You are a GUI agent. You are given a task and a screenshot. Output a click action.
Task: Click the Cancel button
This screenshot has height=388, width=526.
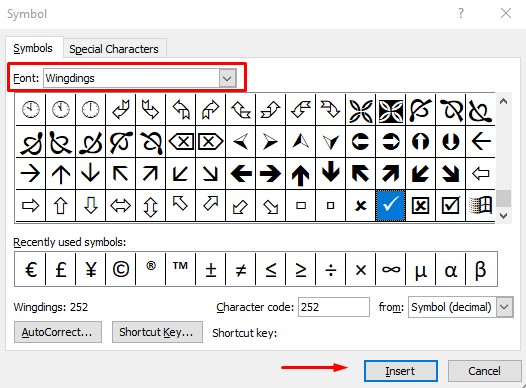484,371
